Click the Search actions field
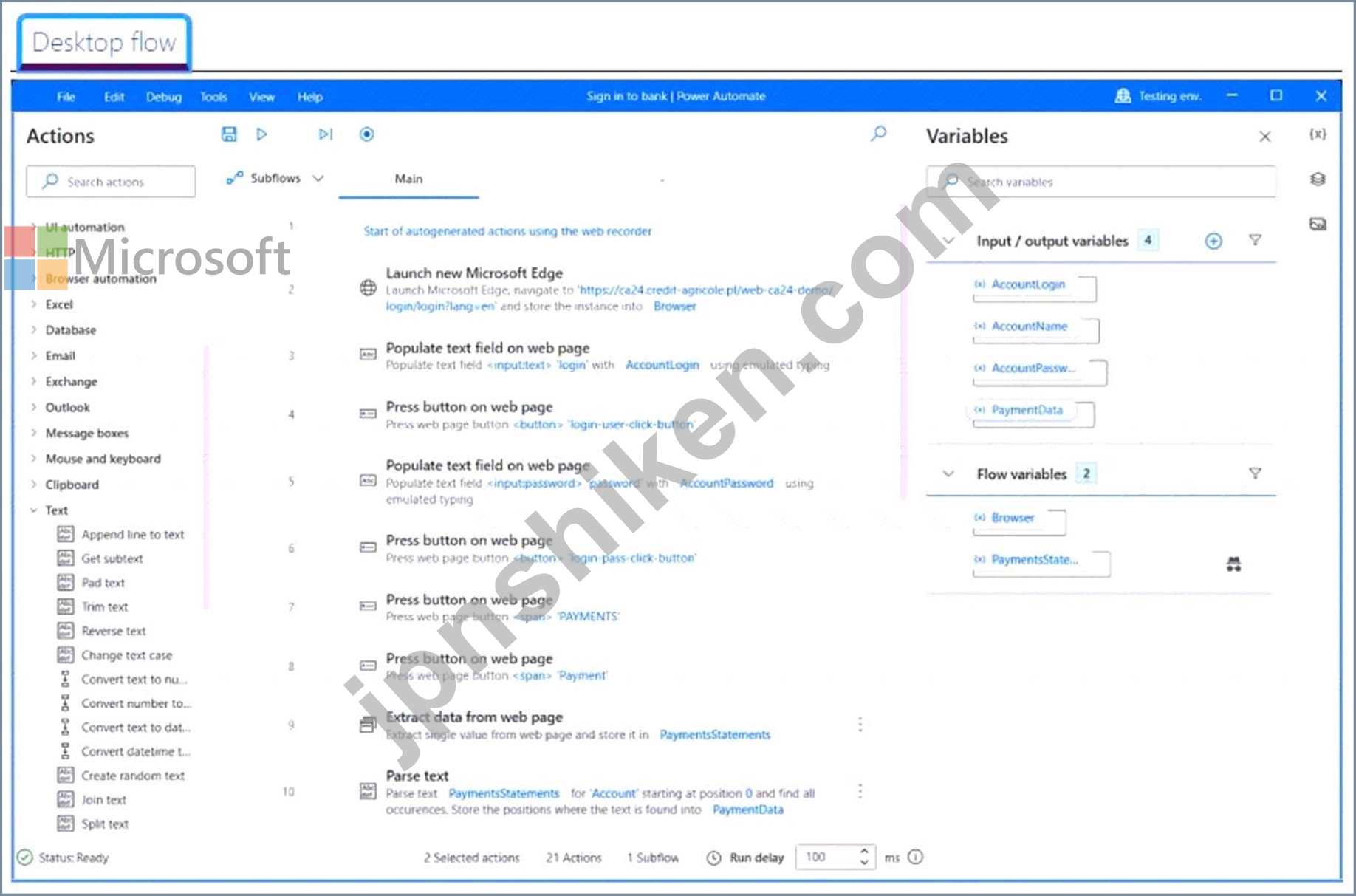The image size is (1356, 896). click(x=111, y=182)
